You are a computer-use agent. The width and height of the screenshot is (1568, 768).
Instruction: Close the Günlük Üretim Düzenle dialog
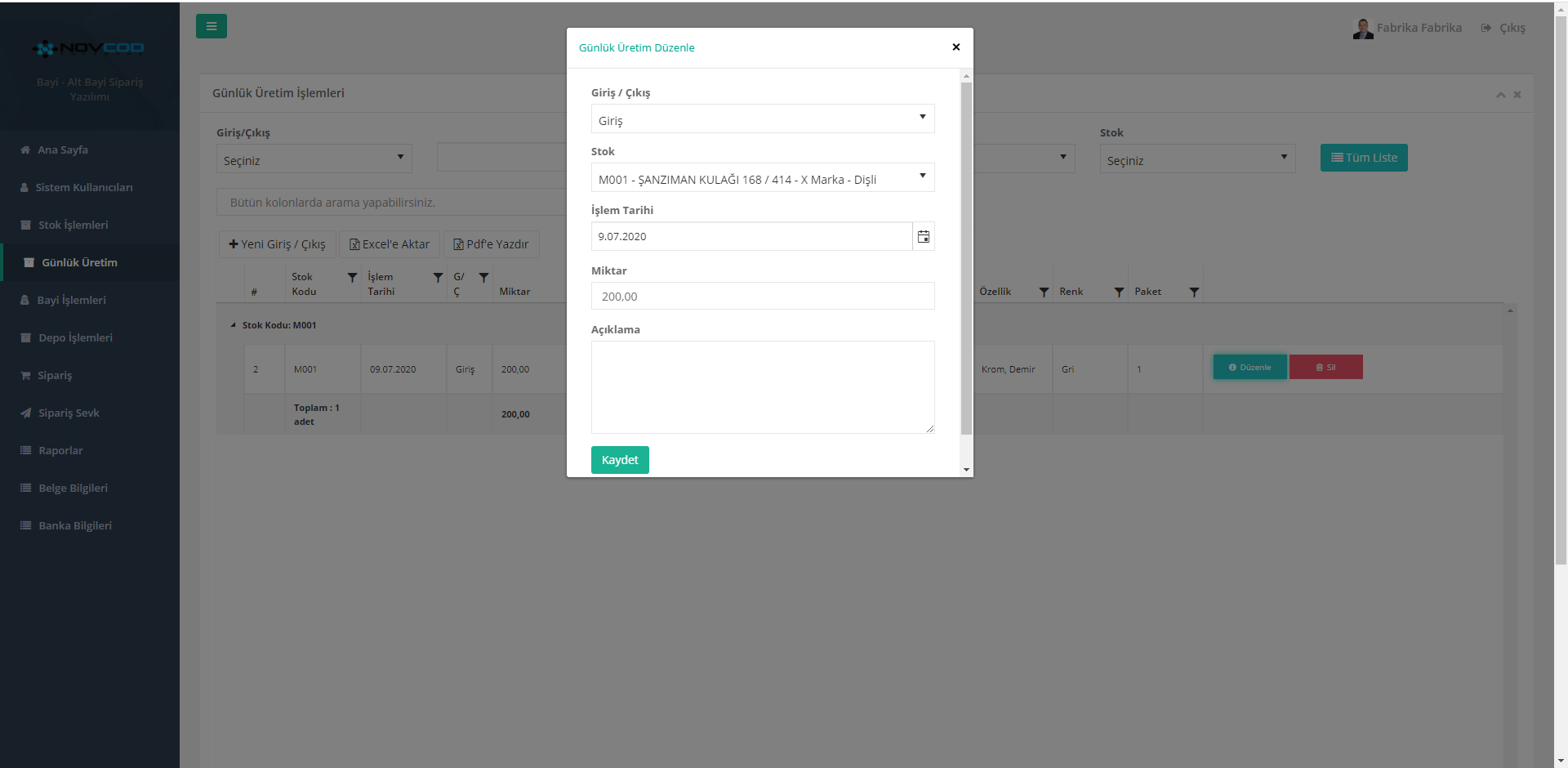955,47
